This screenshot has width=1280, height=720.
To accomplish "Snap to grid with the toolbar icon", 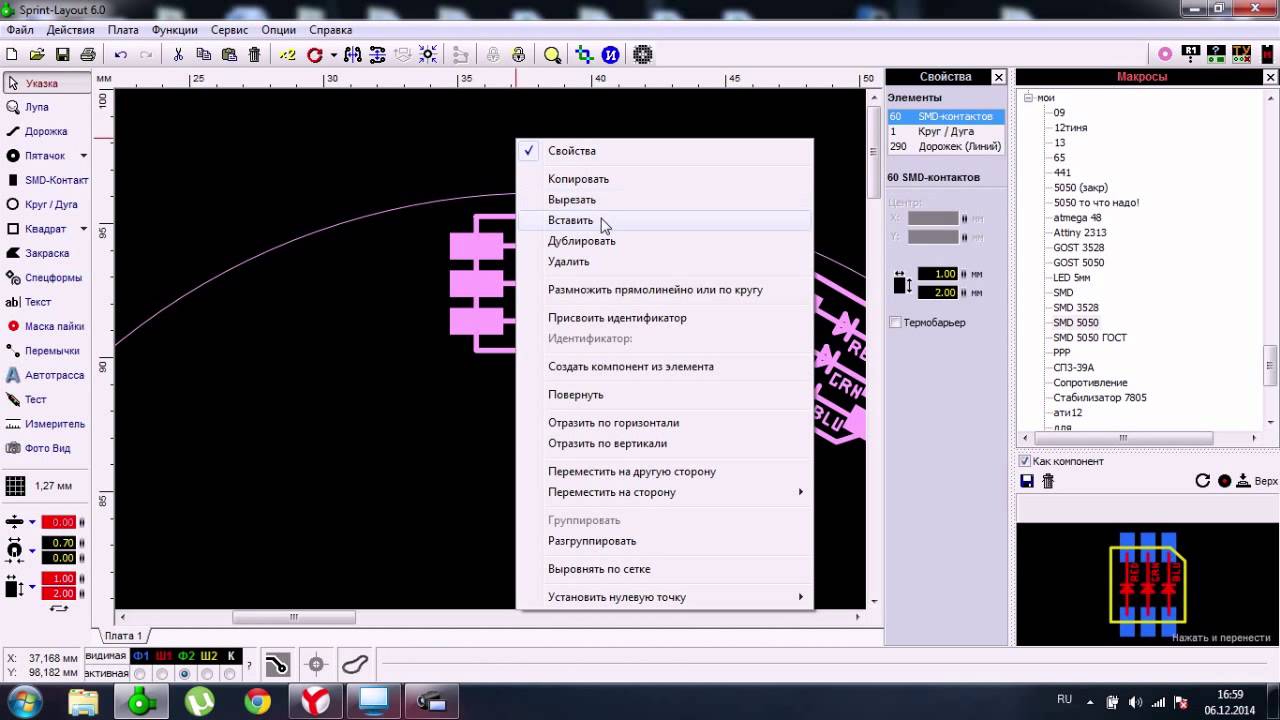I will [x=428, y=55].
